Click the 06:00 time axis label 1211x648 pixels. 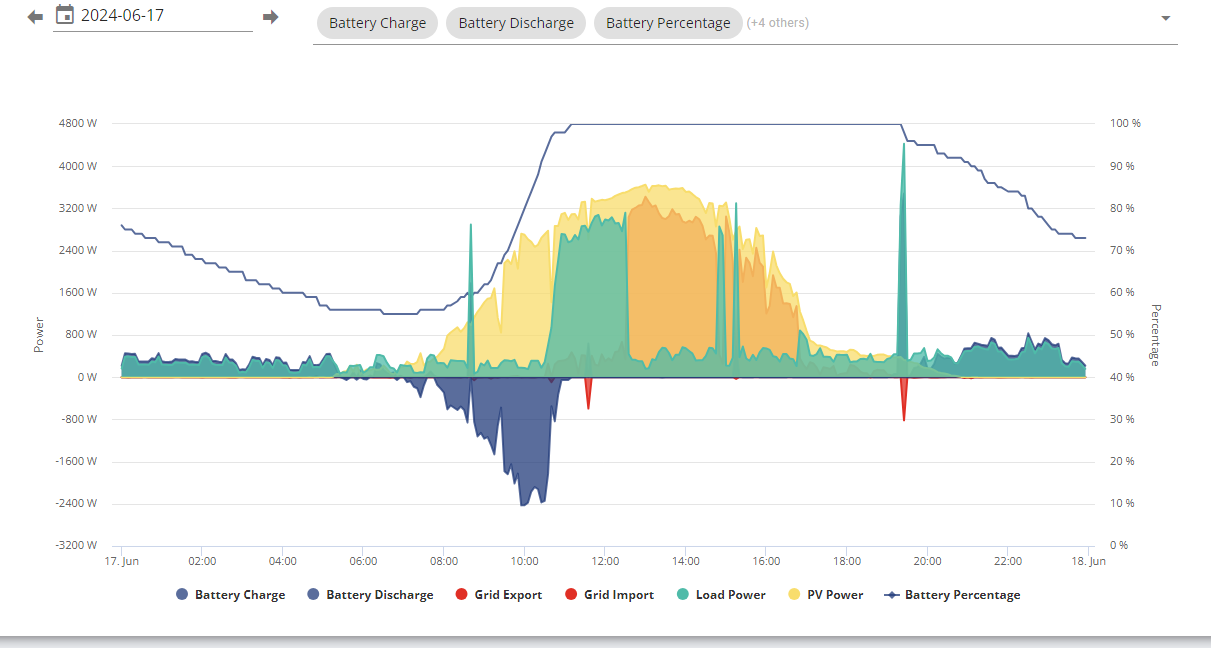(x=363, y=561)
